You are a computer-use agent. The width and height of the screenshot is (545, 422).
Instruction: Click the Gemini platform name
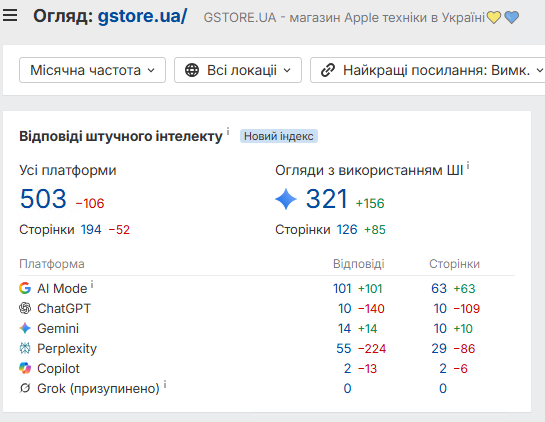[58, 328]
